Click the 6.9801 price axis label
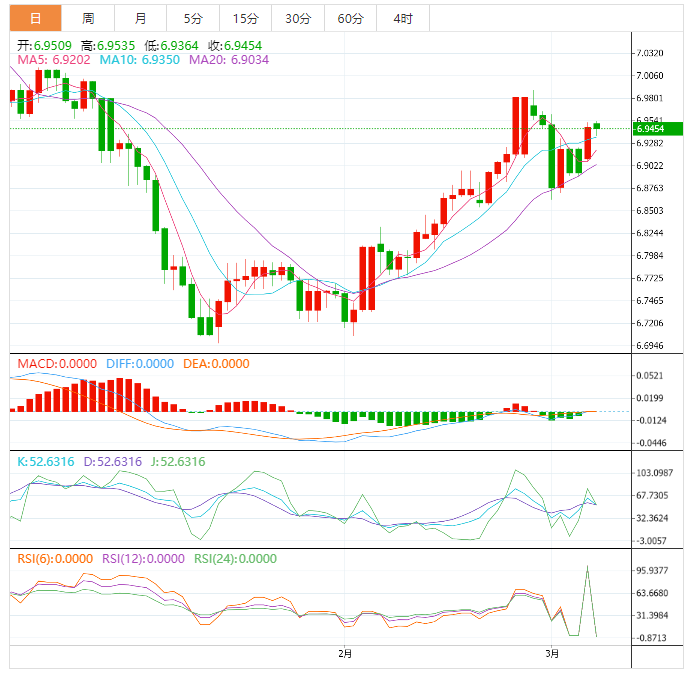The width and height of the screenshot is (694, 673). point(650,98)
